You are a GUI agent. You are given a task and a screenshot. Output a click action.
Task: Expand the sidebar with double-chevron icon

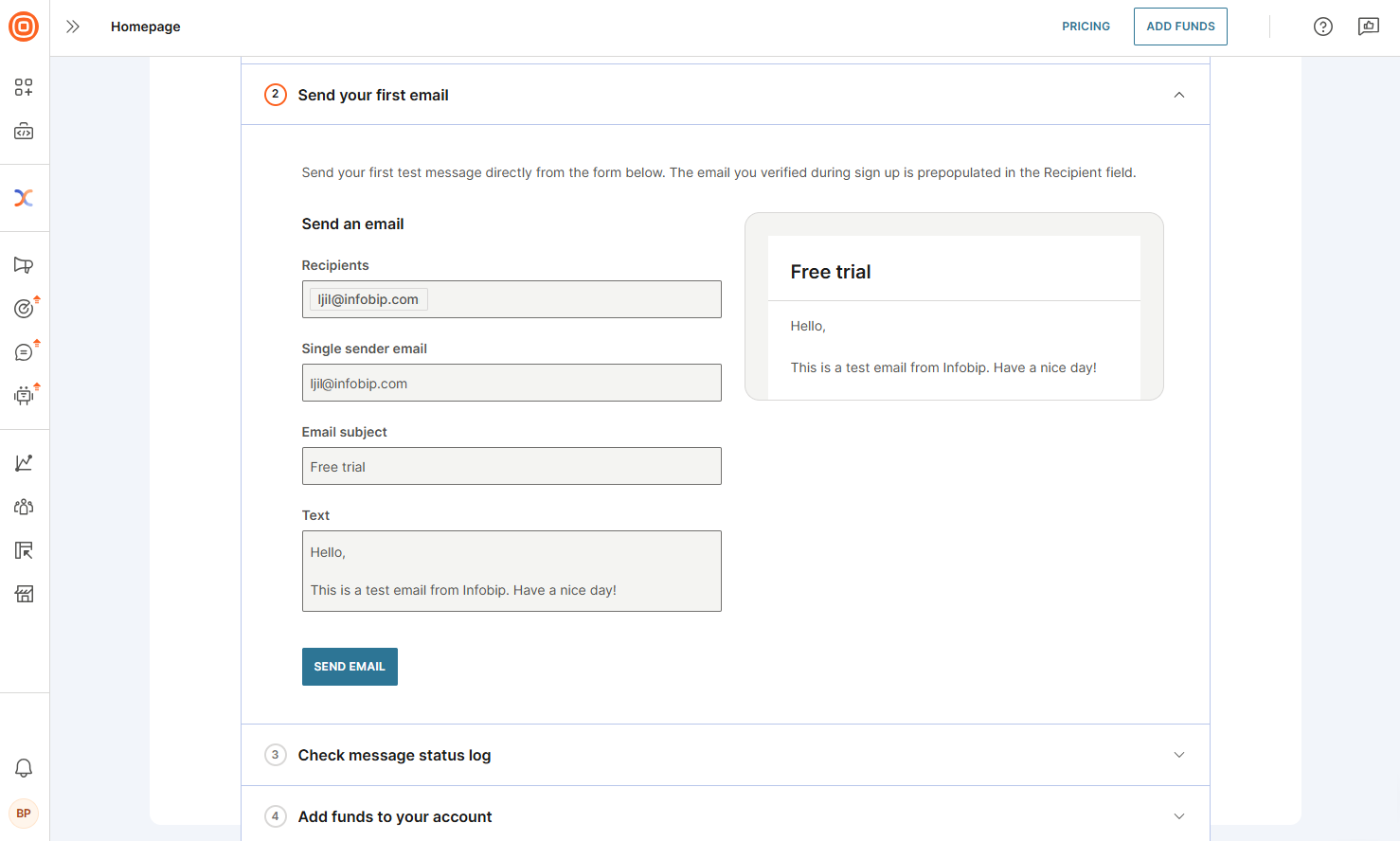click(73, 27)
